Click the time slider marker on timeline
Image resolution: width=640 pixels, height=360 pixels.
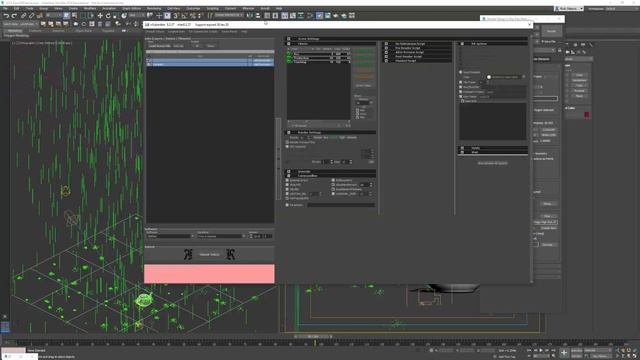coord(315,344)
